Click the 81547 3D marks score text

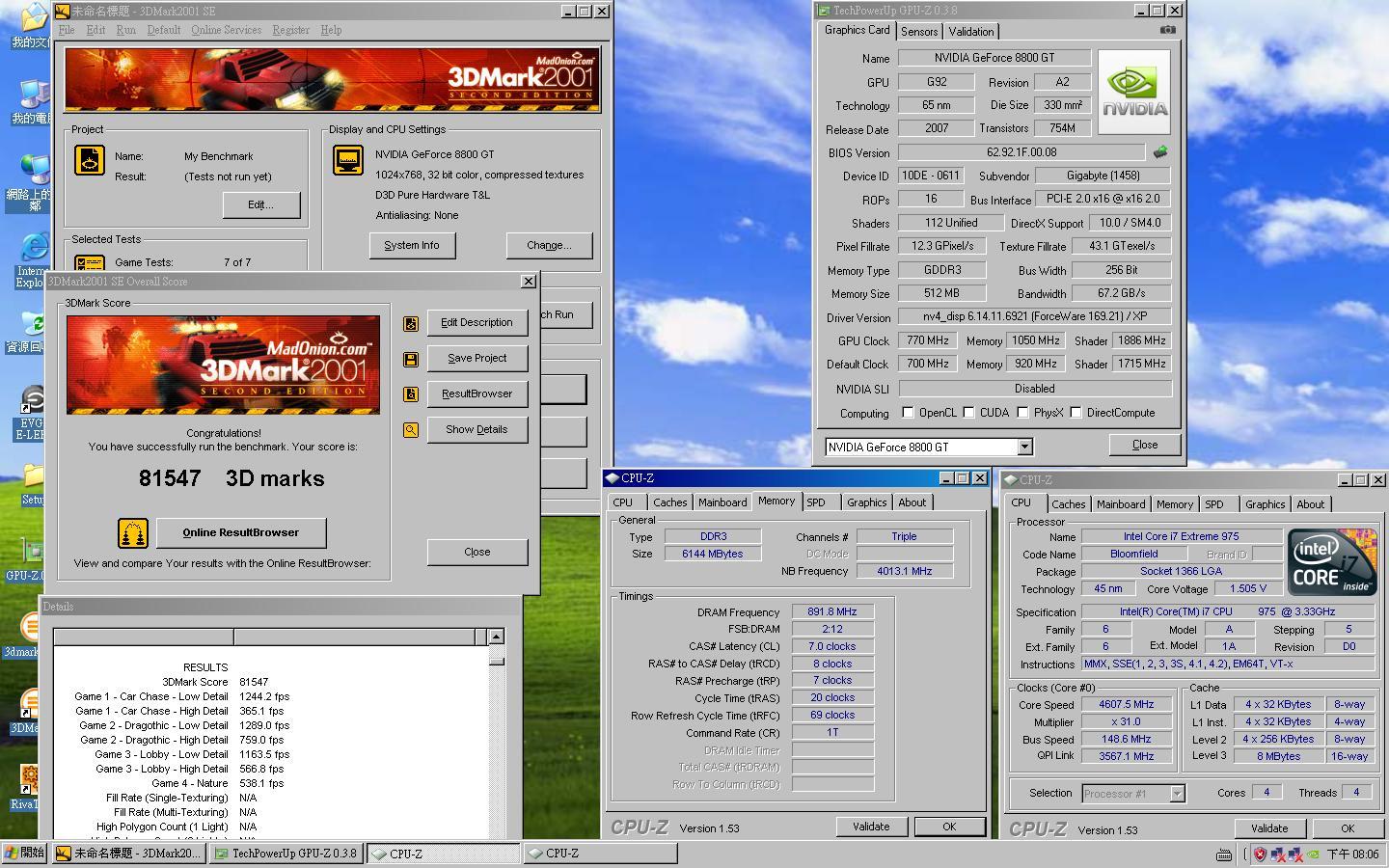coord(231,478)
